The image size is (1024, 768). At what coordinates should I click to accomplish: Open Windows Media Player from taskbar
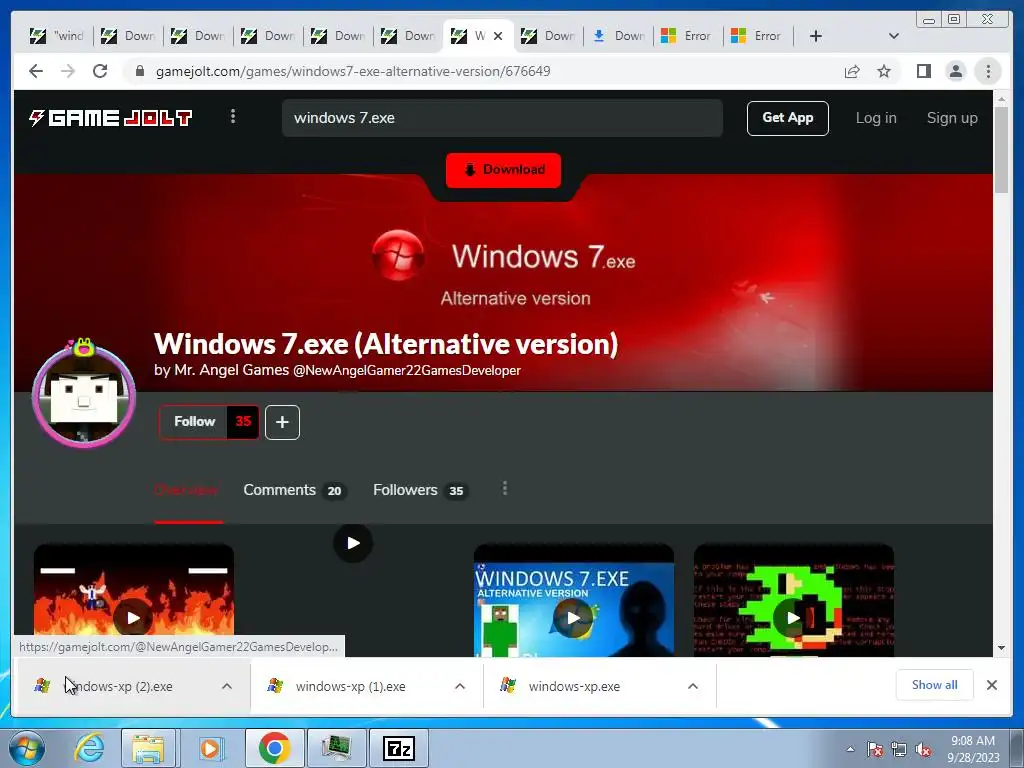[x=210, y=748]
